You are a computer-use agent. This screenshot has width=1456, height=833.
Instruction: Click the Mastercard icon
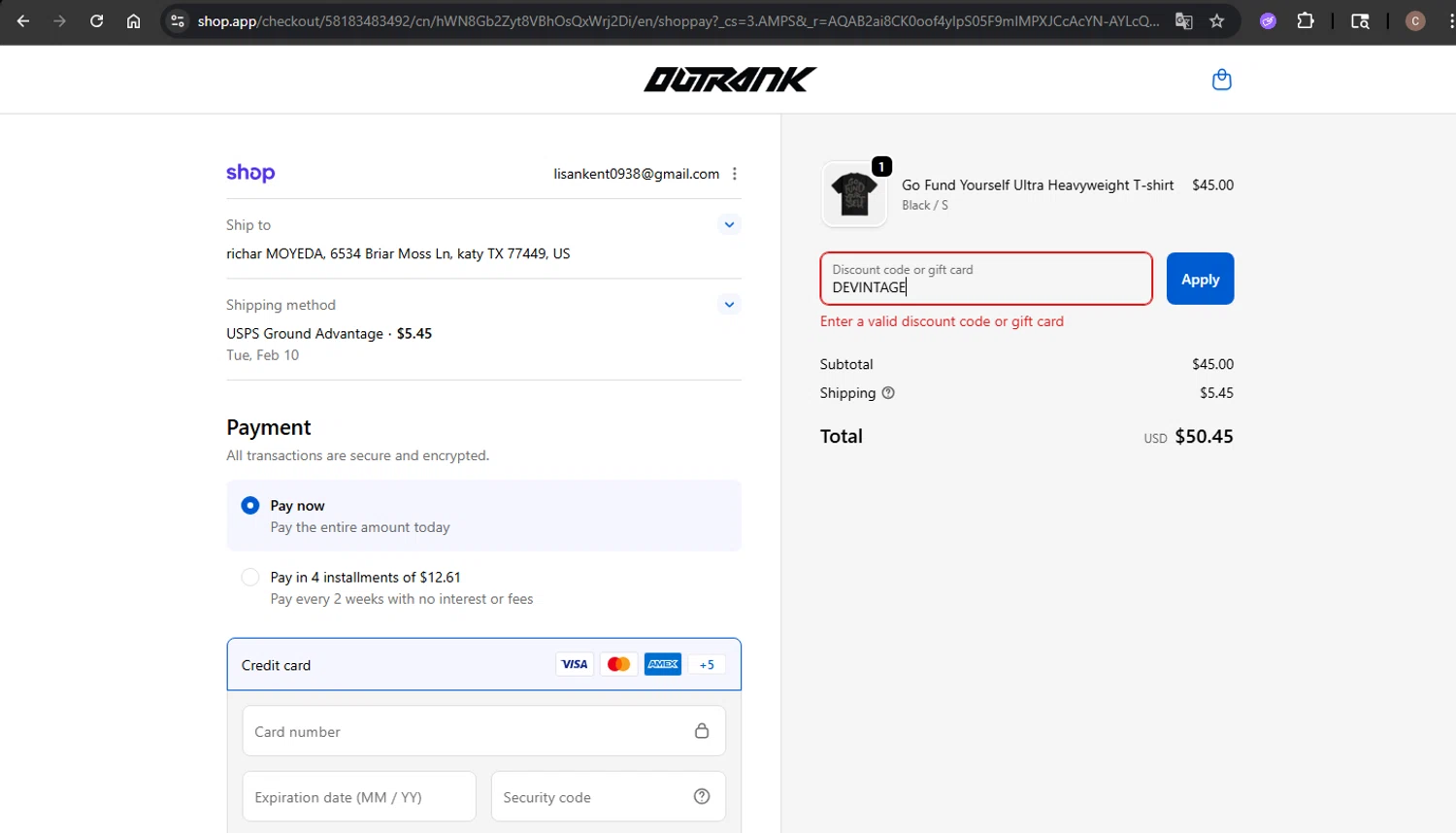618,665
